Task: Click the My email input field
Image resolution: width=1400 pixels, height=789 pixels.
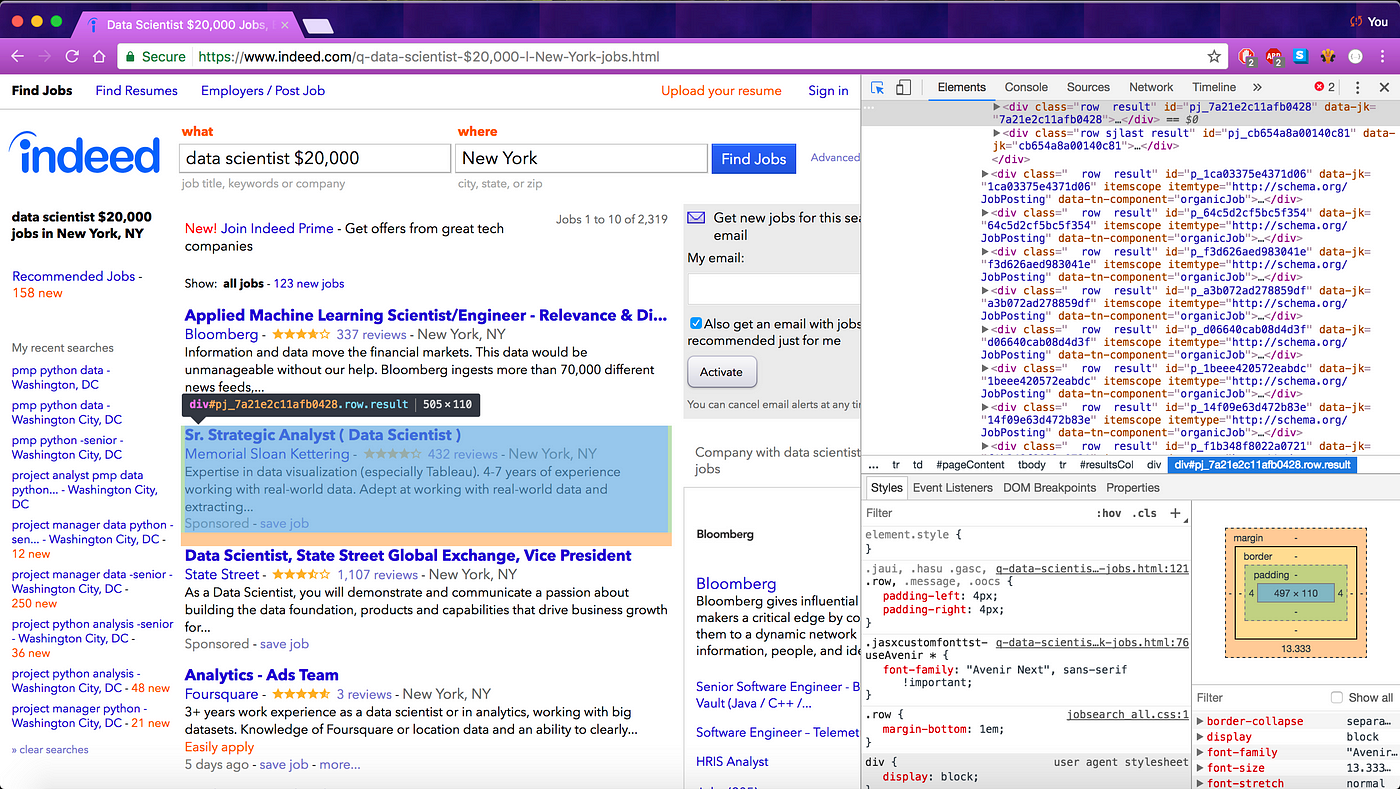Action: coord(774,289)
